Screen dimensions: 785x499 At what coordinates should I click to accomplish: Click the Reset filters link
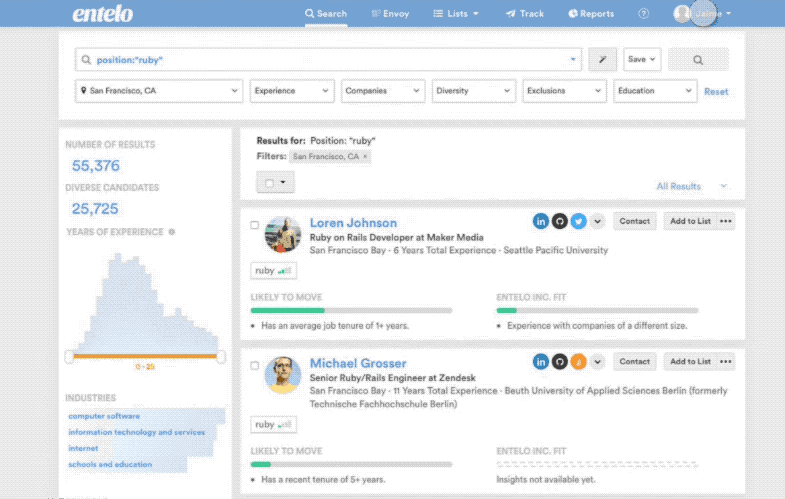point(716,92)
